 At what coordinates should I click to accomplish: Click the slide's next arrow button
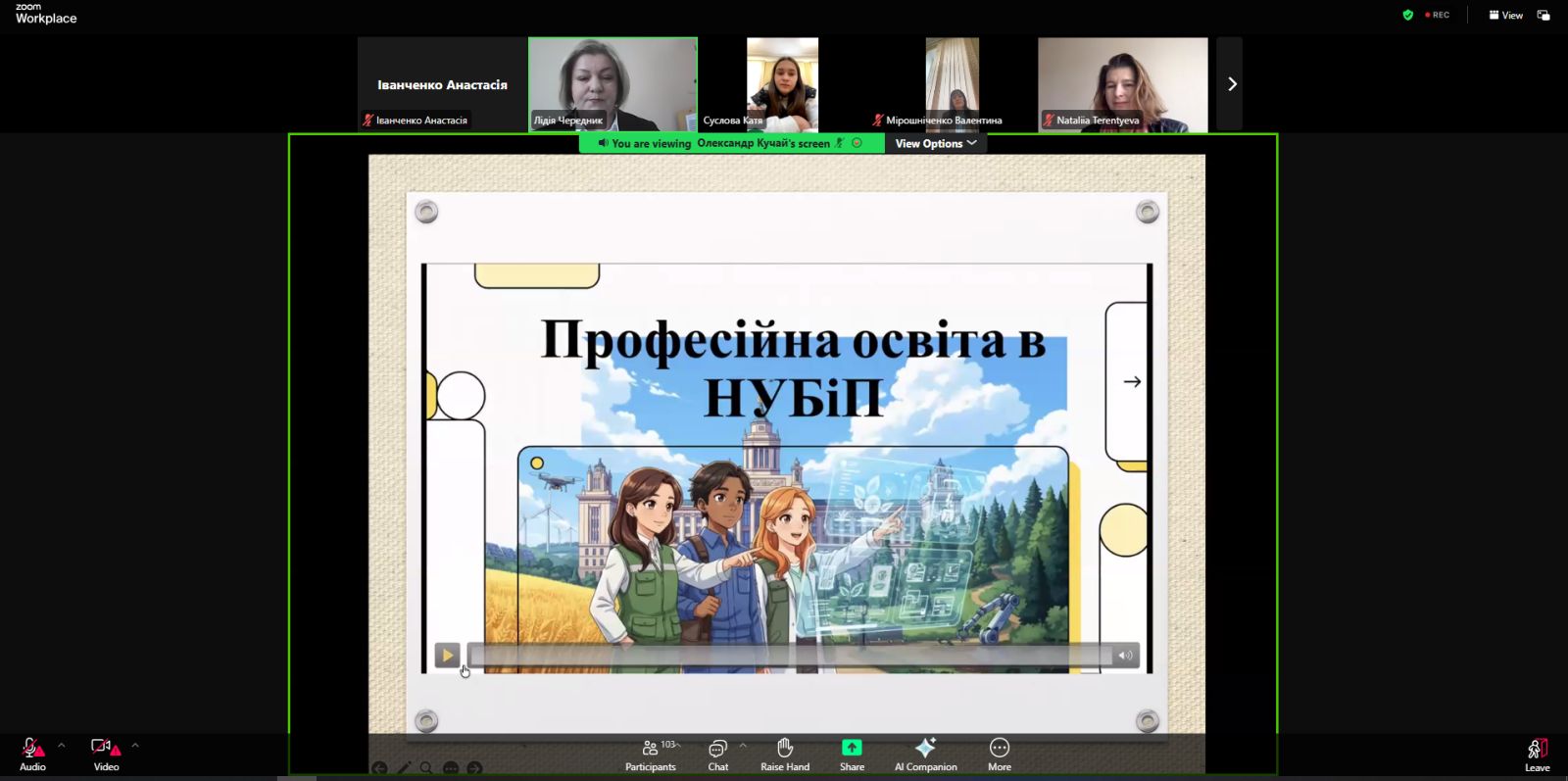point(1132,381)
